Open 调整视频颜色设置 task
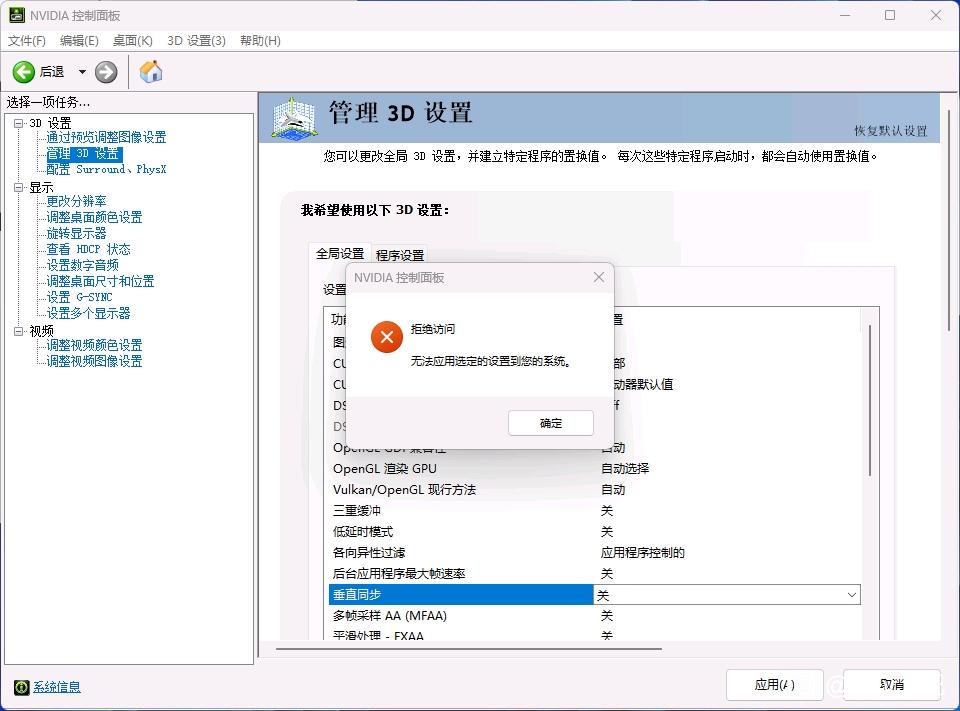This screenshot has width=960, height=711. pyautogui.click(x=94, y=345)
